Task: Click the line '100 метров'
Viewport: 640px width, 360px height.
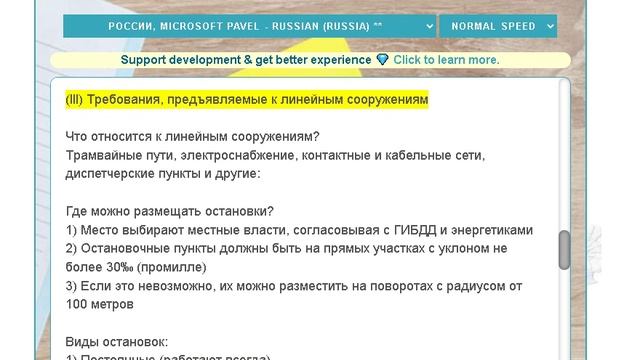Action: (x=100, y=304)
